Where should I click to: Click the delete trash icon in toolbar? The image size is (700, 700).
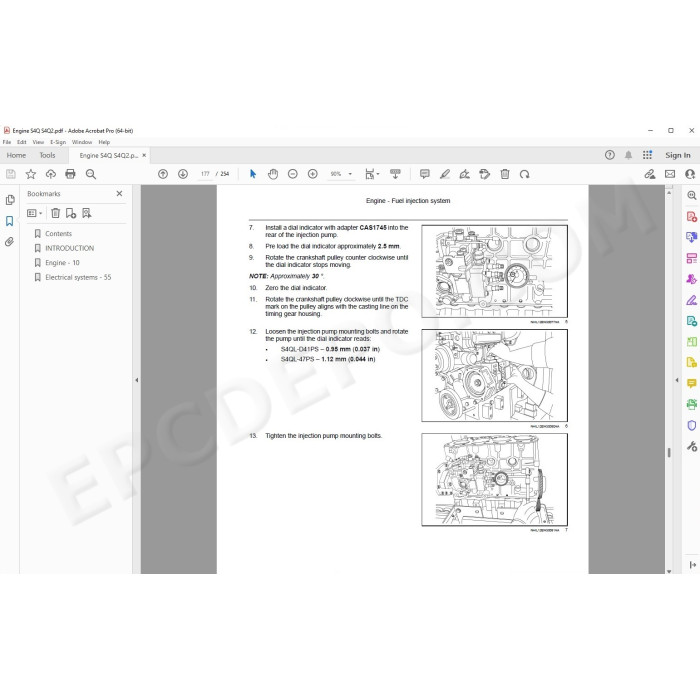coord(505,174)
